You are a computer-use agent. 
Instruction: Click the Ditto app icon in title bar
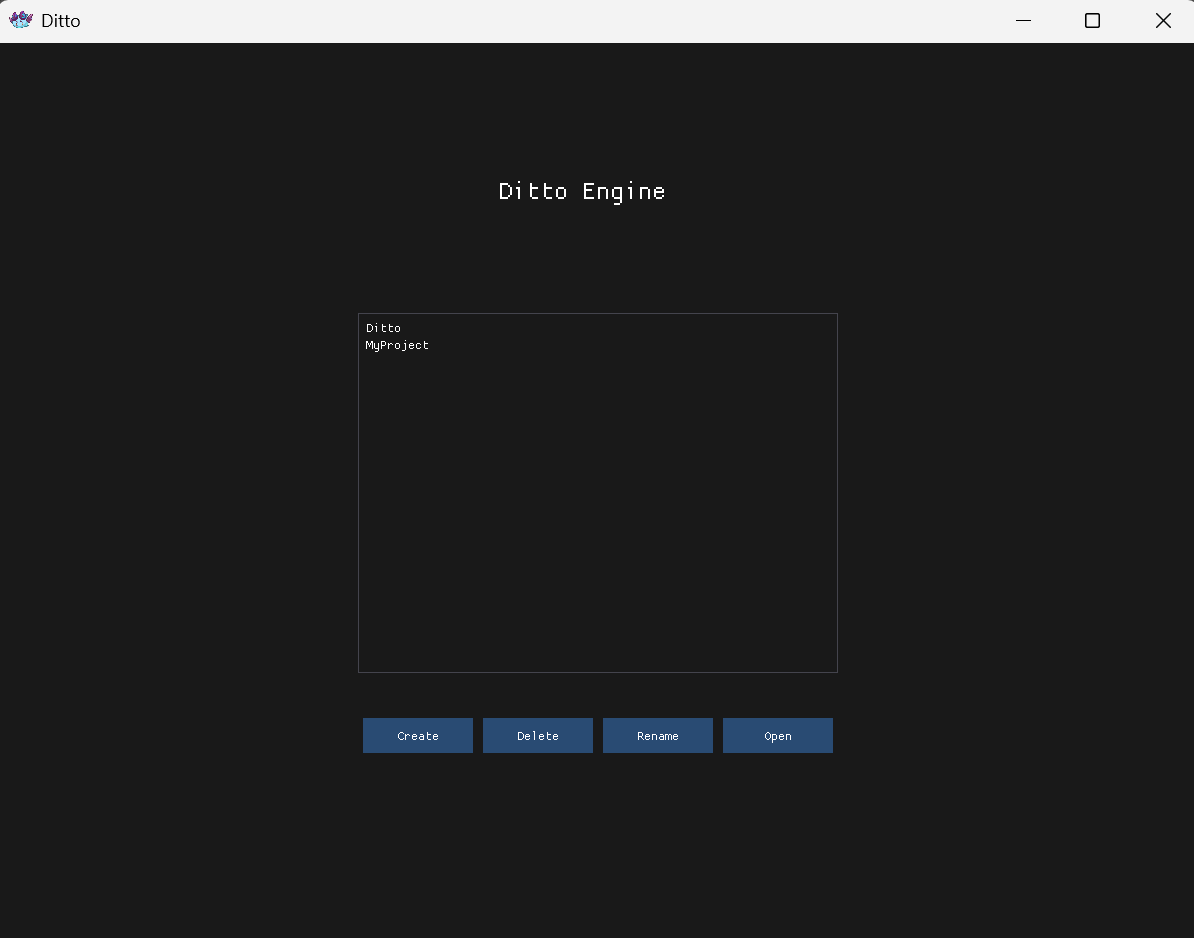pyautogui.click(x=21, y=21)
